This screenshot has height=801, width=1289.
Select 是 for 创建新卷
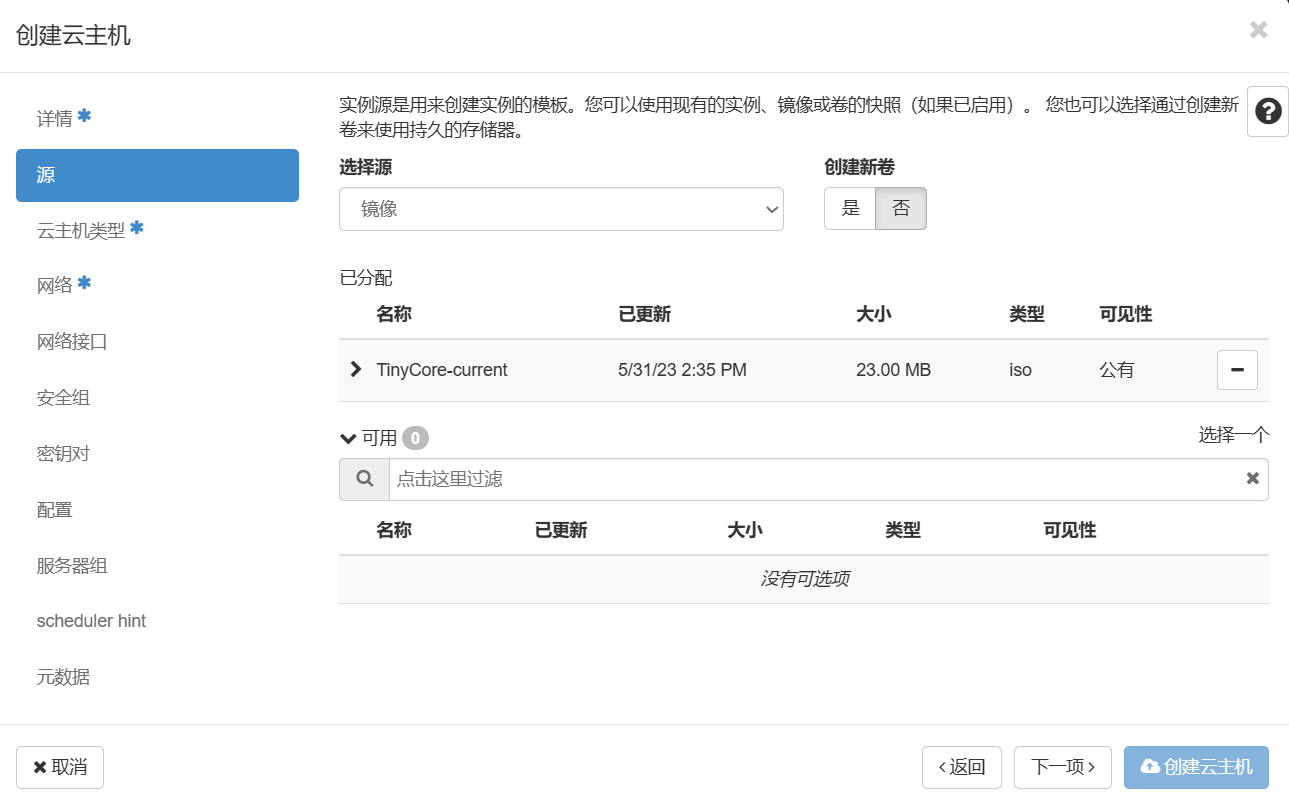coord(850,208)
